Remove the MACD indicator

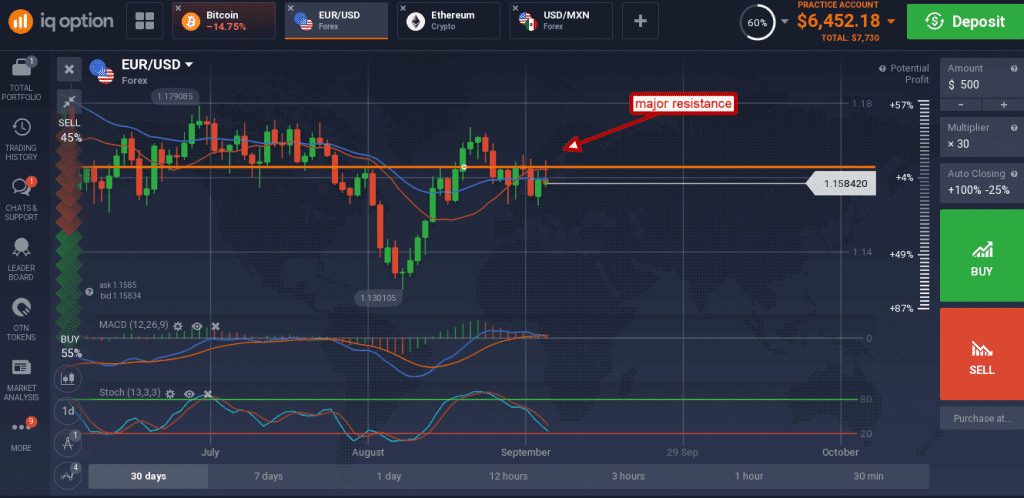click(216, 326)
